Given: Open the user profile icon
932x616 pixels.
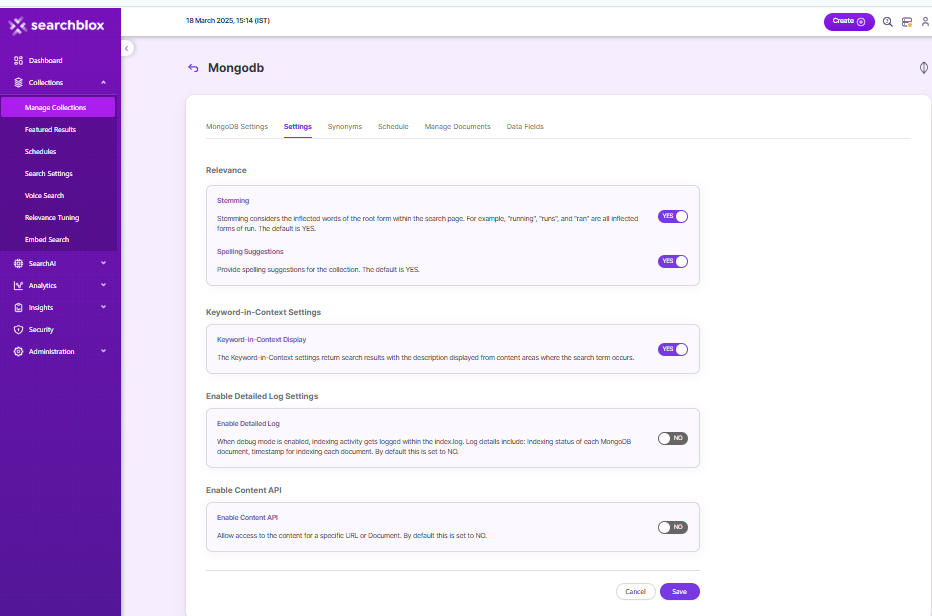Looking at the screenshot, I should [925, 22].
